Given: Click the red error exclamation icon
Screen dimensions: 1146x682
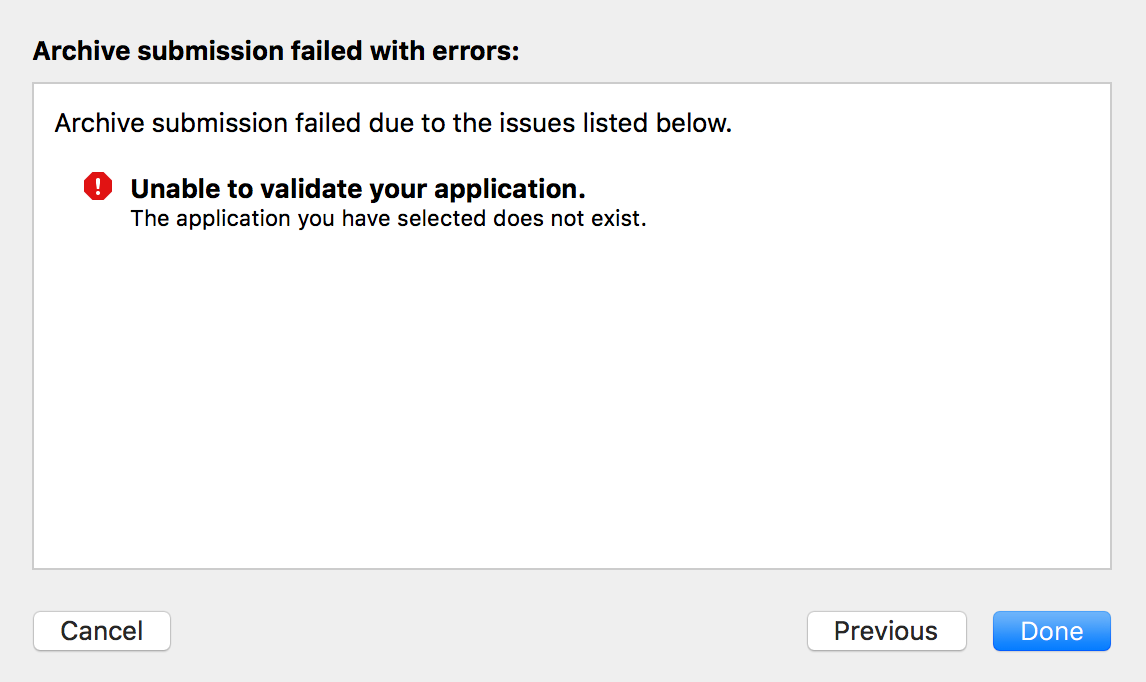Looking at the screenshot, I should 98,187.
